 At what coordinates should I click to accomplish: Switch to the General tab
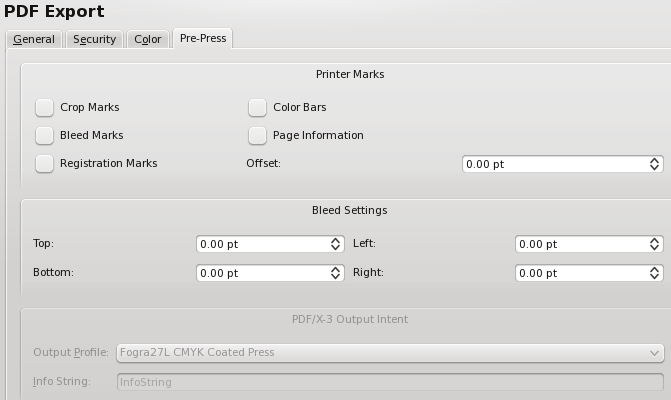[x=34, y=39]
